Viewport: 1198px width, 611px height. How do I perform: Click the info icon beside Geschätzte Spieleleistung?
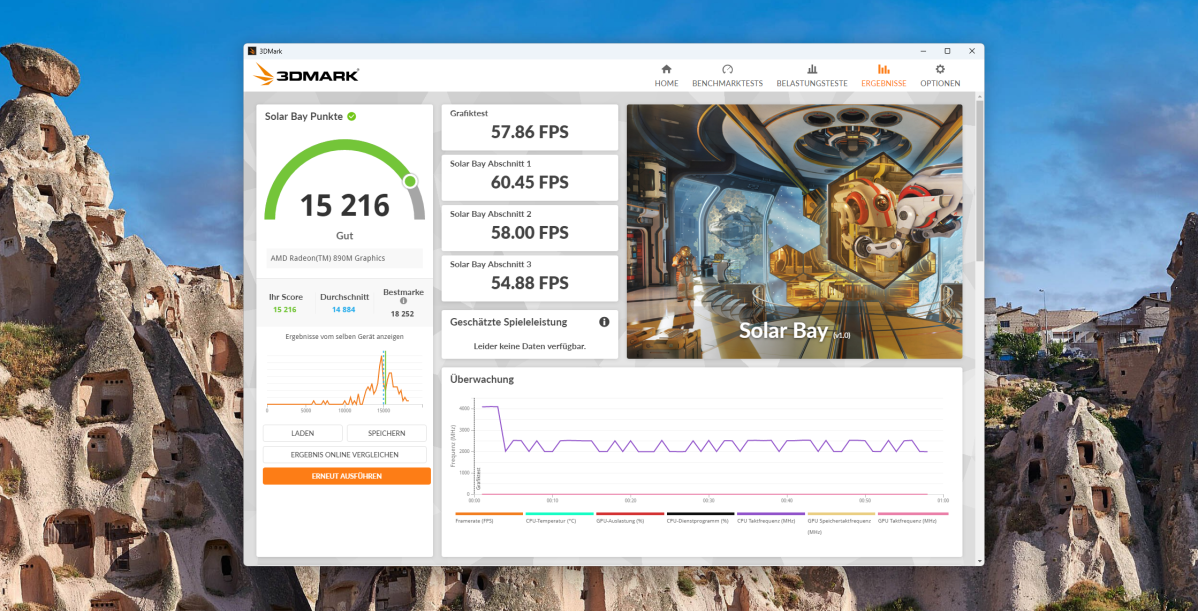[x=604, y=322]
